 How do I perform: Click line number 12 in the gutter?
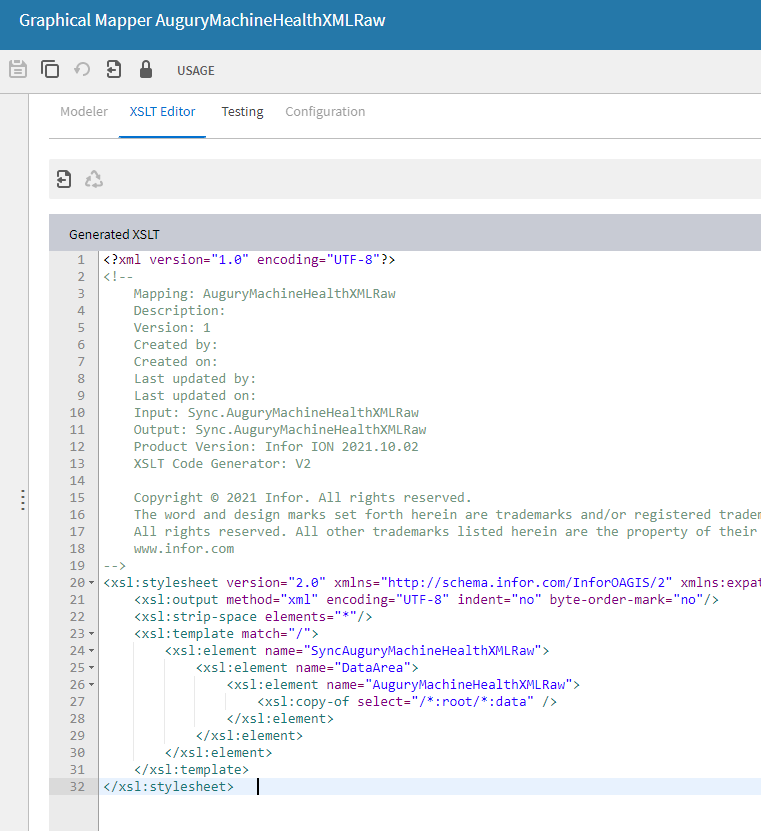pos(77,446)
